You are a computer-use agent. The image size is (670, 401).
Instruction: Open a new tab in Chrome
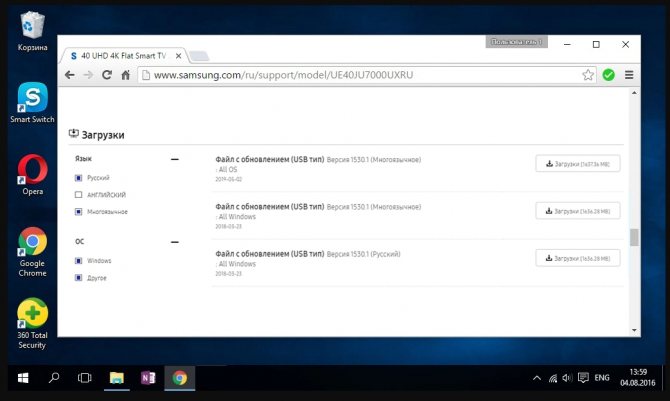click(x=199, y=56)
